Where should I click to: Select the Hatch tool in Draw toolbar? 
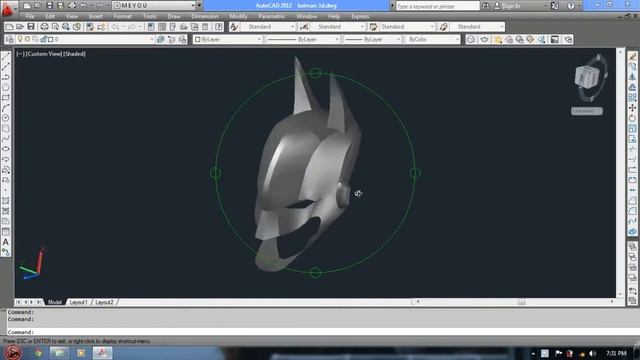click(6, 200)
